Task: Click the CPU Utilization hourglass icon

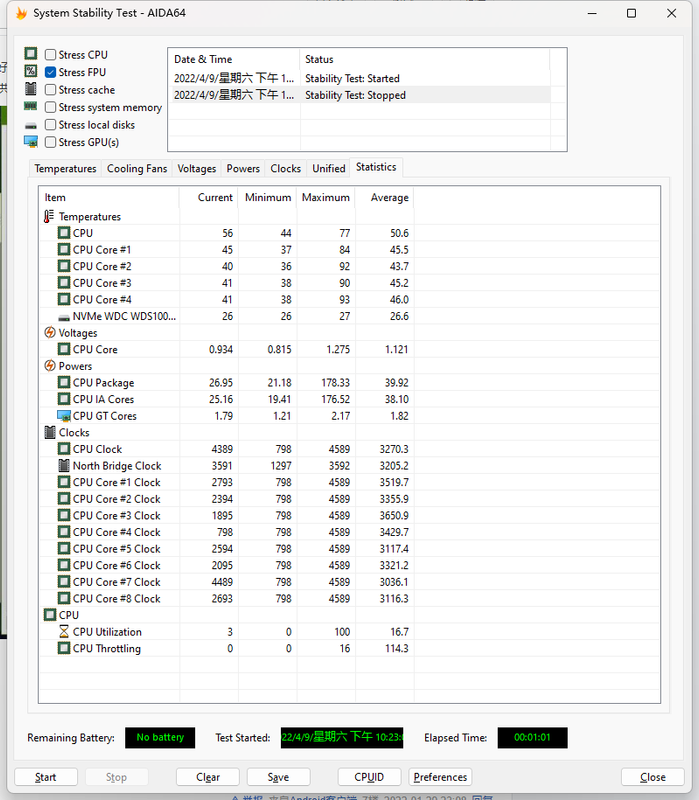Action: (x=64, y=632)
